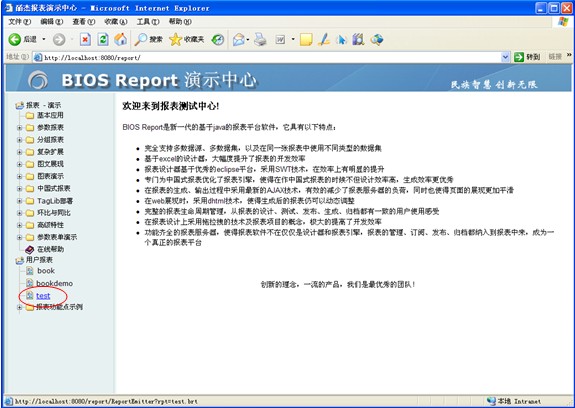Open the 编辑 Edit menu
The height and width of the screenshot is (408, 575).
point(52,22)
